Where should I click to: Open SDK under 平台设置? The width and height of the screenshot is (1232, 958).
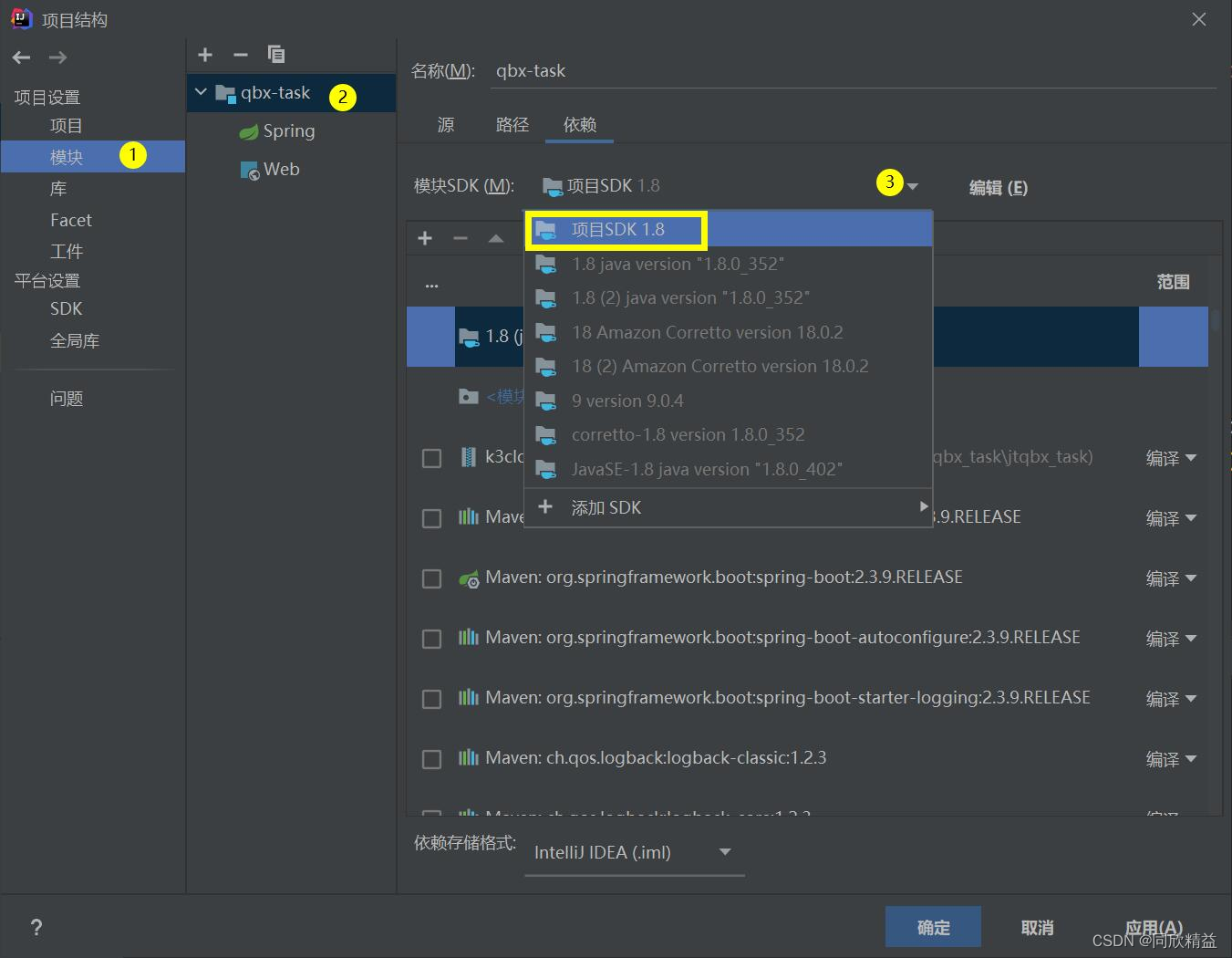coord(67,308)
